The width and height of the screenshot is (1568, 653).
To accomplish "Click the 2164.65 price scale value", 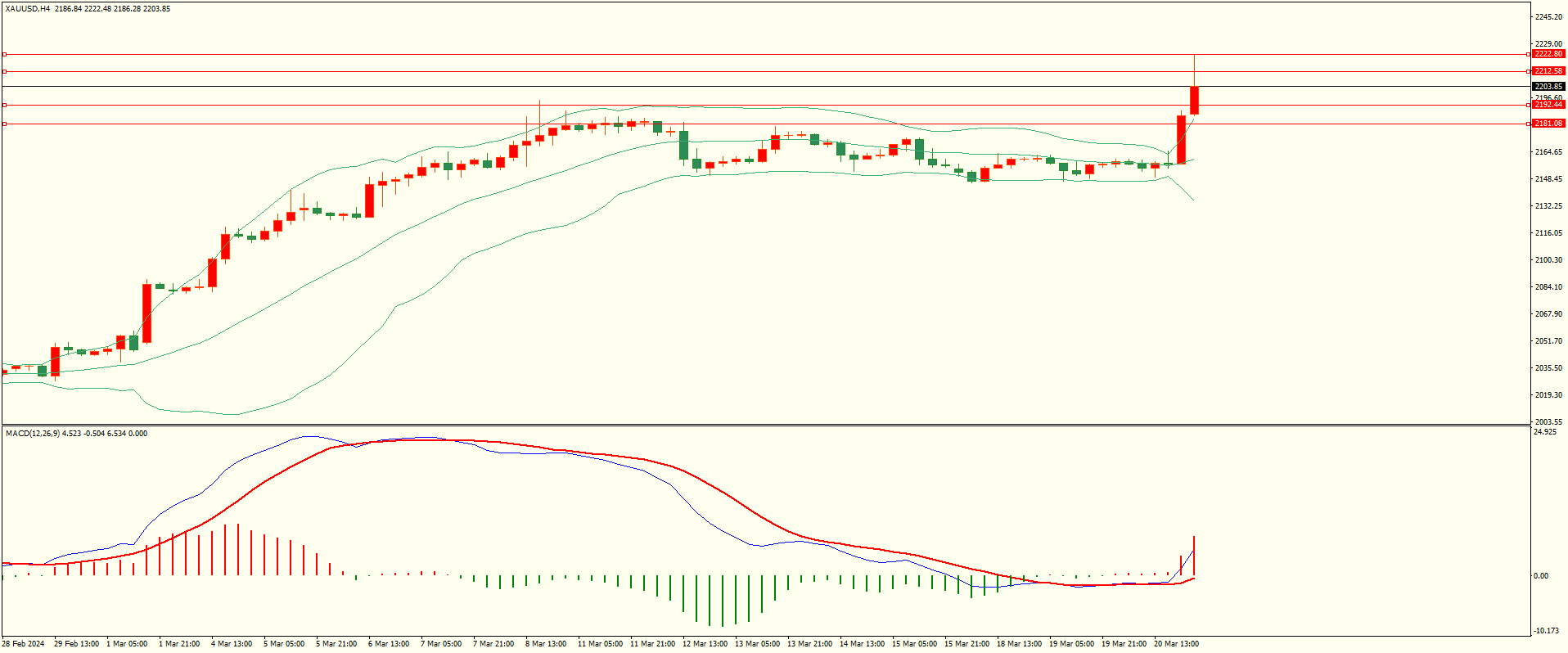I will click(x=1548, y=152).
